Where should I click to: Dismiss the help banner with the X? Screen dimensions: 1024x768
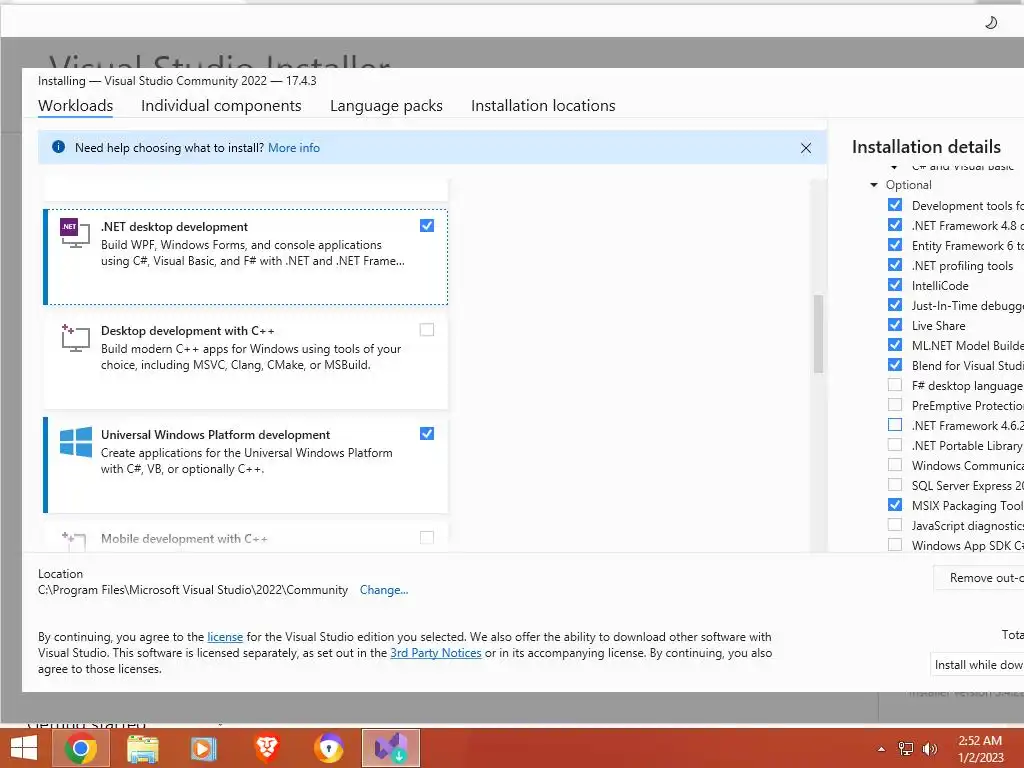tap(806, 148)
